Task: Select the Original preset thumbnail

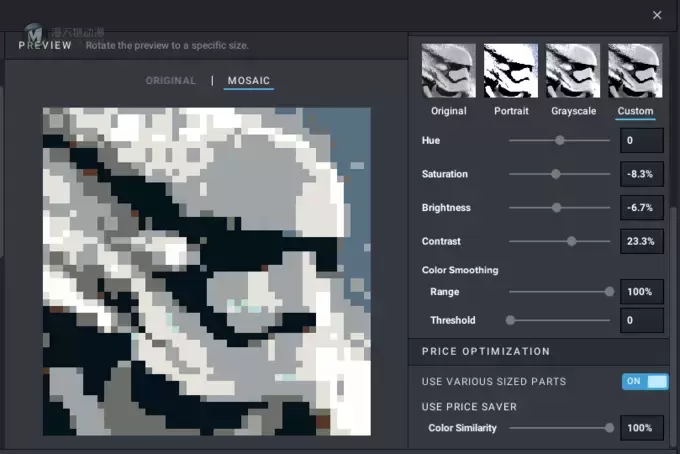Action: point(448,71)
